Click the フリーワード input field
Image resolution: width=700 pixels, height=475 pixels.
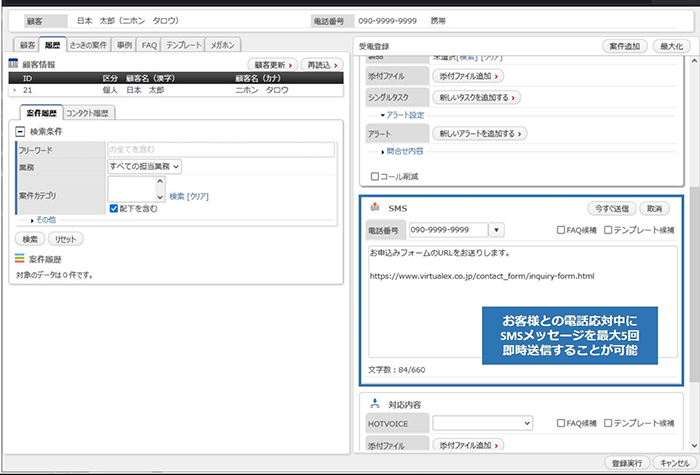coord(221,150)
